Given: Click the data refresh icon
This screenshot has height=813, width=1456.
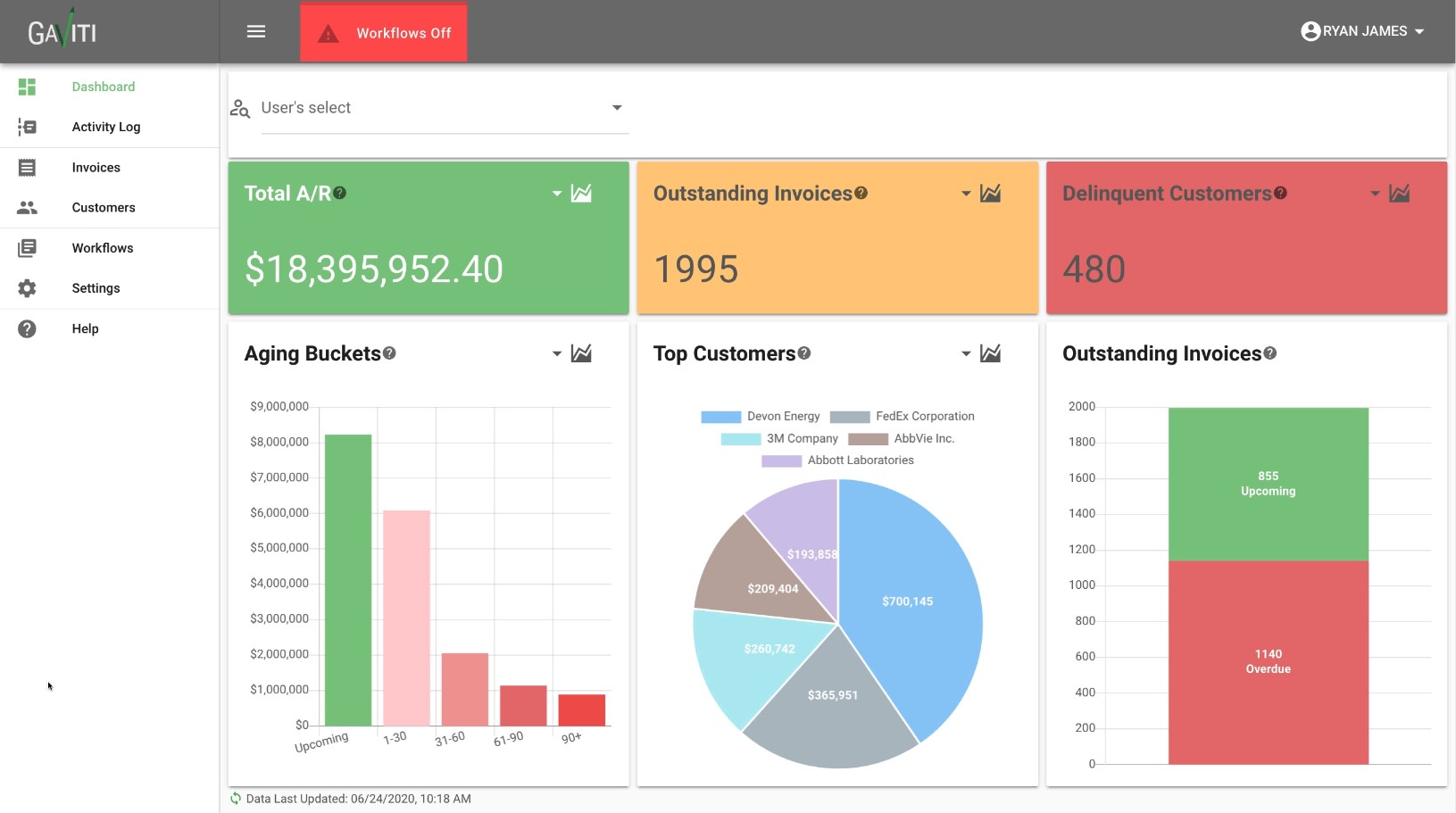Looking at the screenshot, I should [236, 799].
